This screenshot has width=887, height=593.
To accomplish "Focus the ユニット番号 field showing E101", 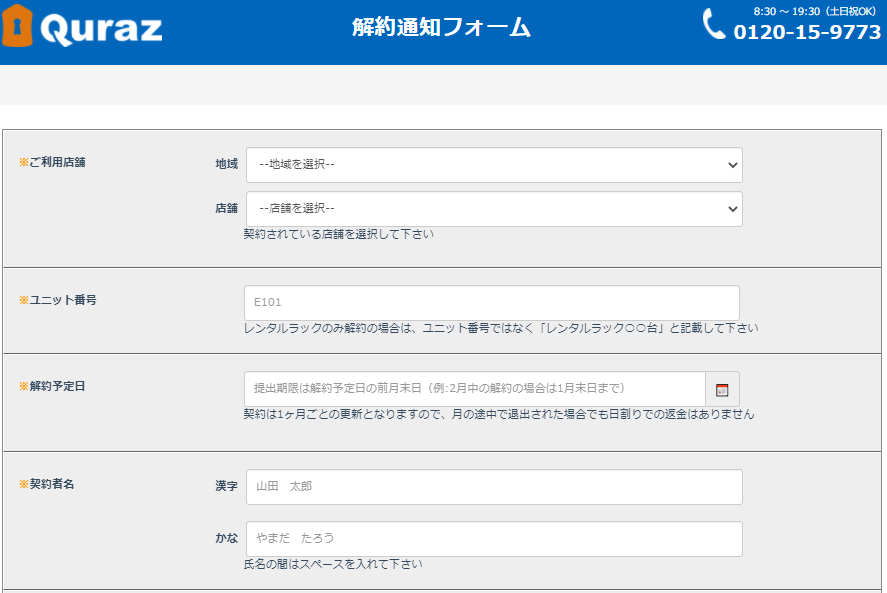I will click(x=491, y=303).
